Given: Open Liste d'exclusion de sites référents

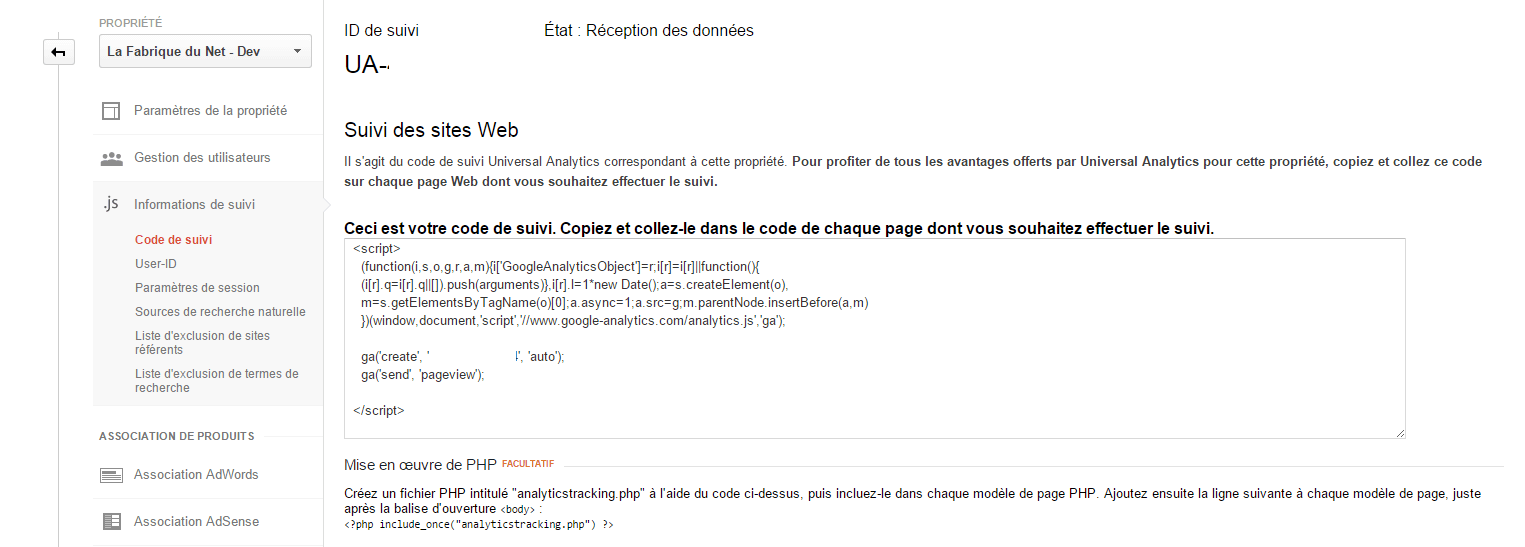Looking at the screenshot, I should point(202,343).
